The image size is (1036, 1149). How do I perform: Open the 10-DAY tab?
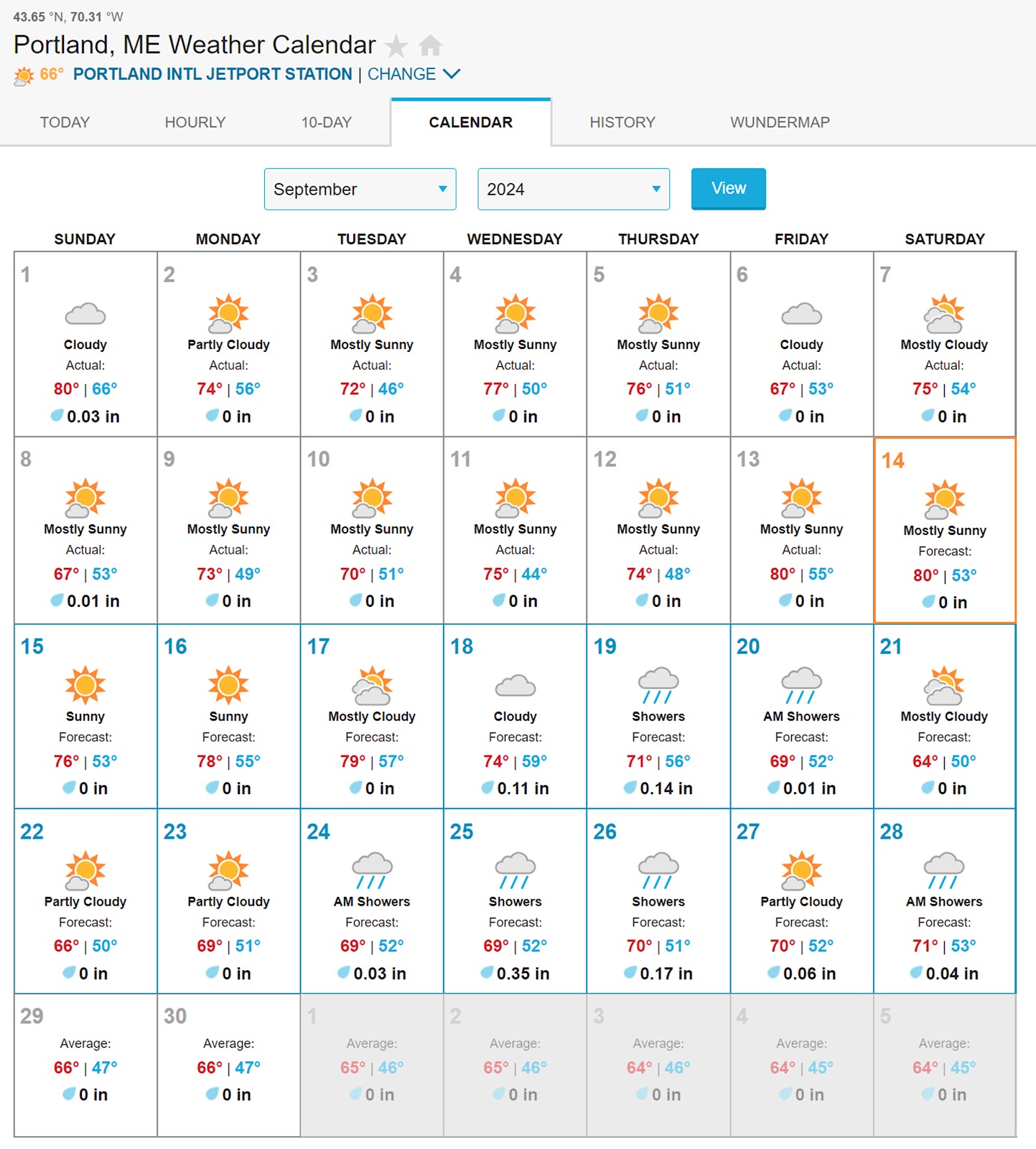327,122
